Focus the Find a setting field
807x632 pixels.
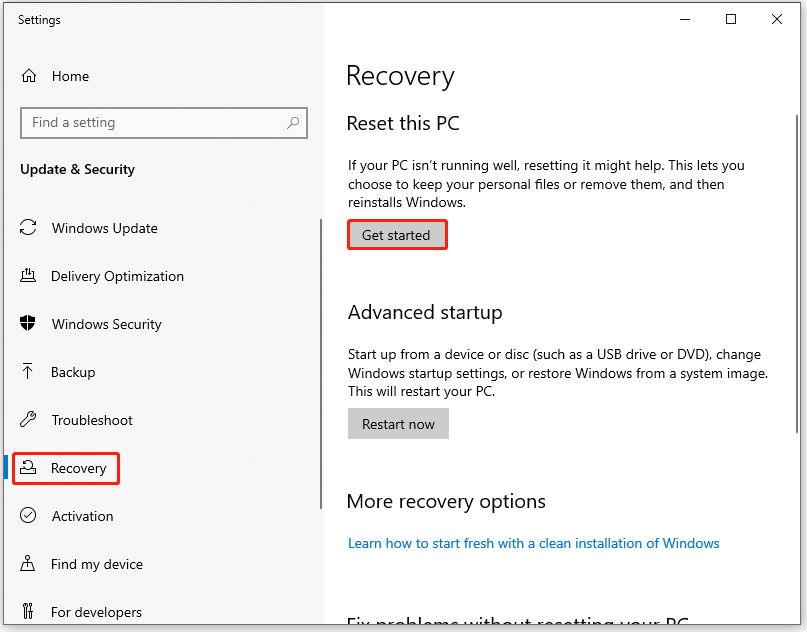[x=164, y=123]
